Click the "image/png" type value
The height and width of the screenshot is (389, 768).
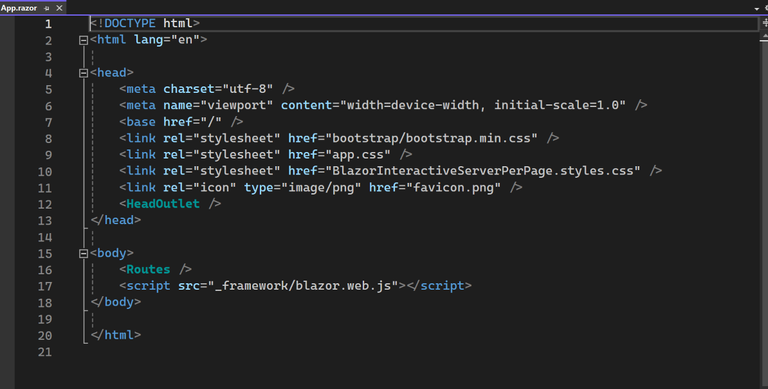click(x=321, y=187)
